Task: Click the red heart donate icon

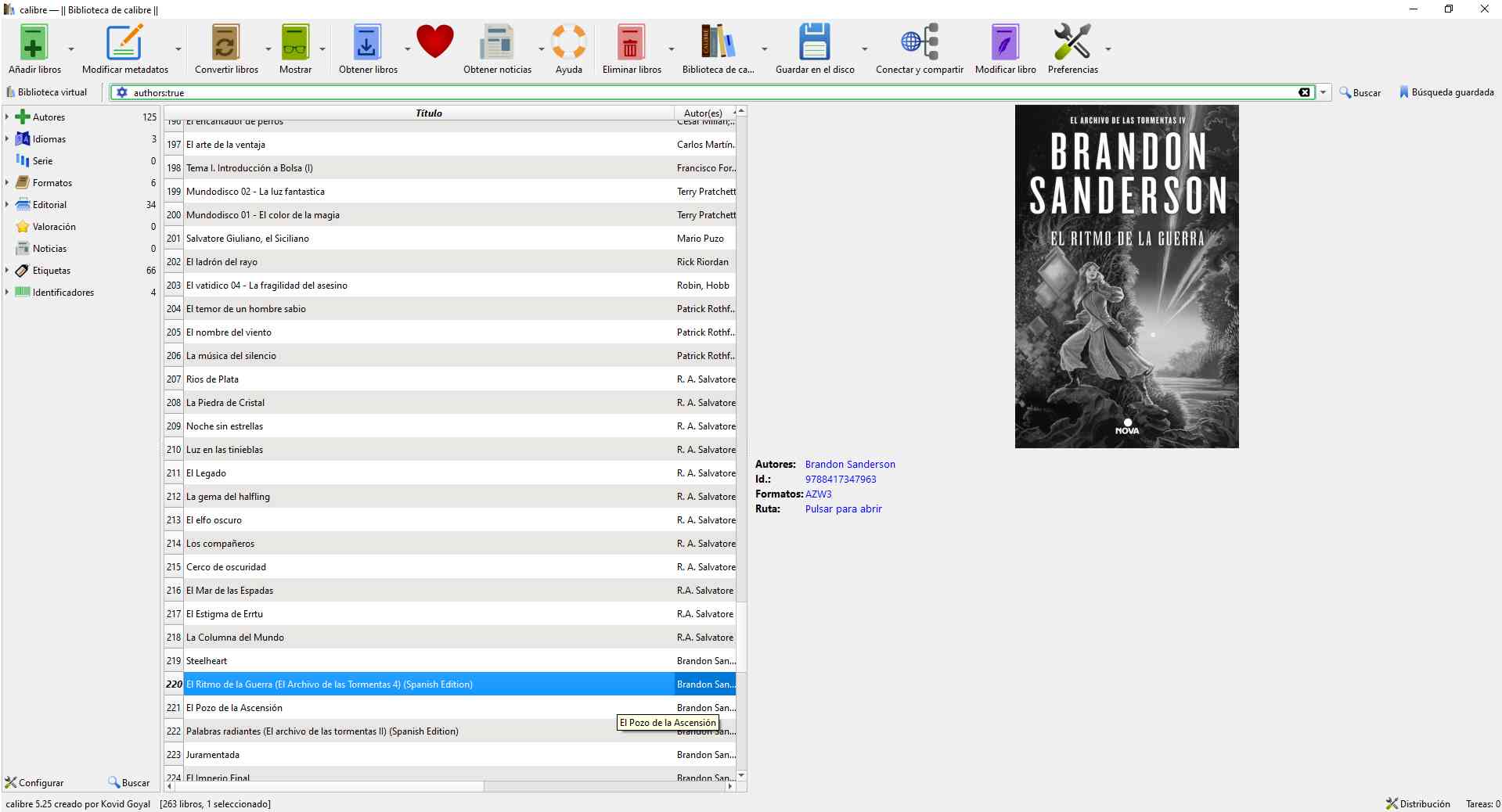Action: [x=434, y=41]
